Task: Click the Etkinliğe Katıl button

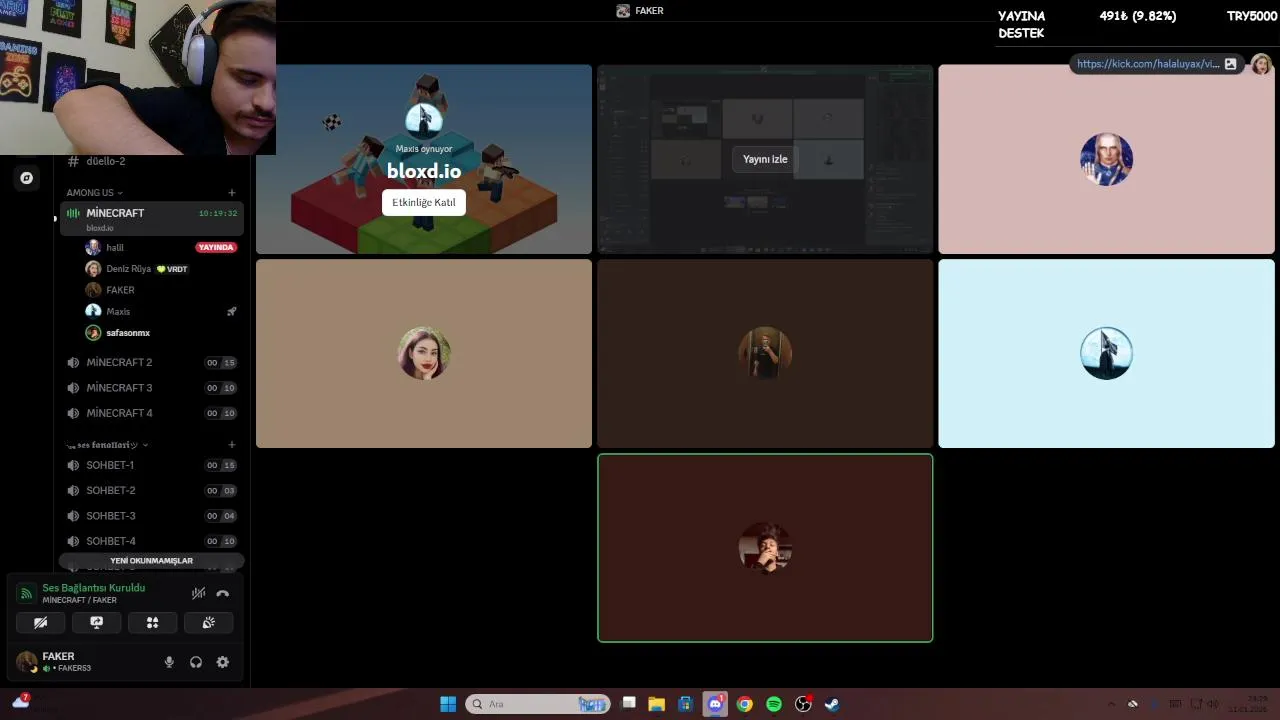Action: coord(424,203)
